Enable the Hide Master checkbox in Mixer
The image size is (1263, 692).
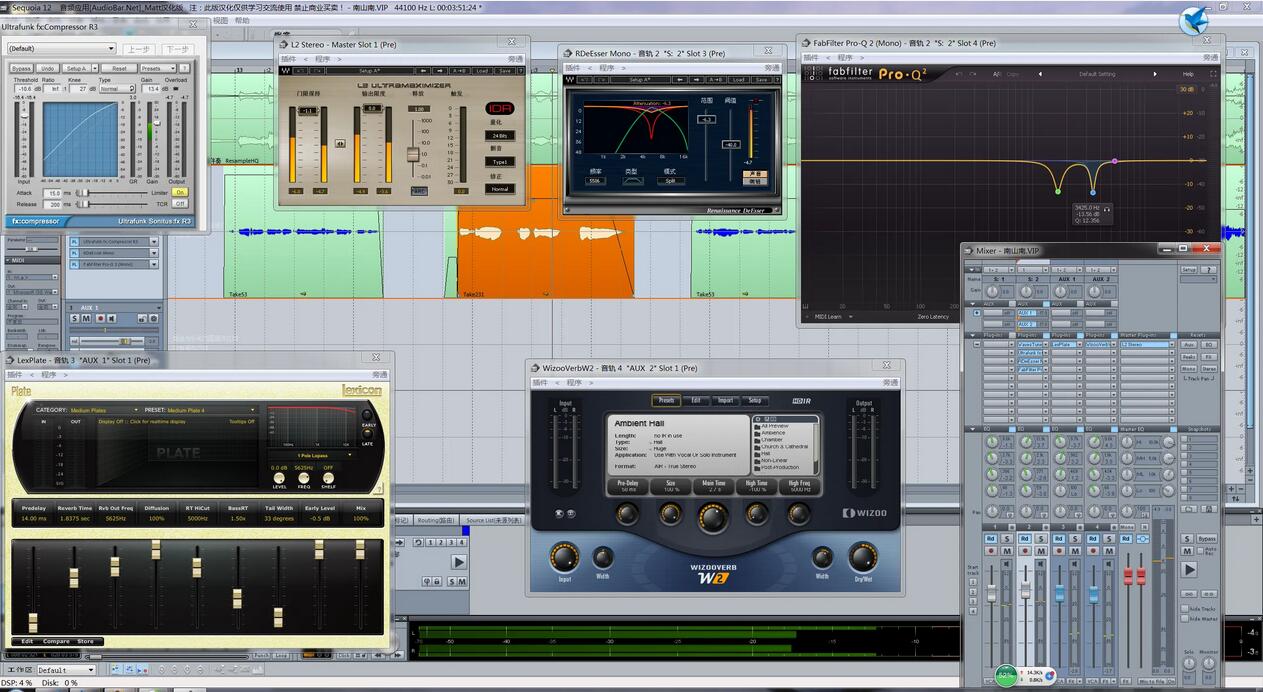tap(1183, 619)
